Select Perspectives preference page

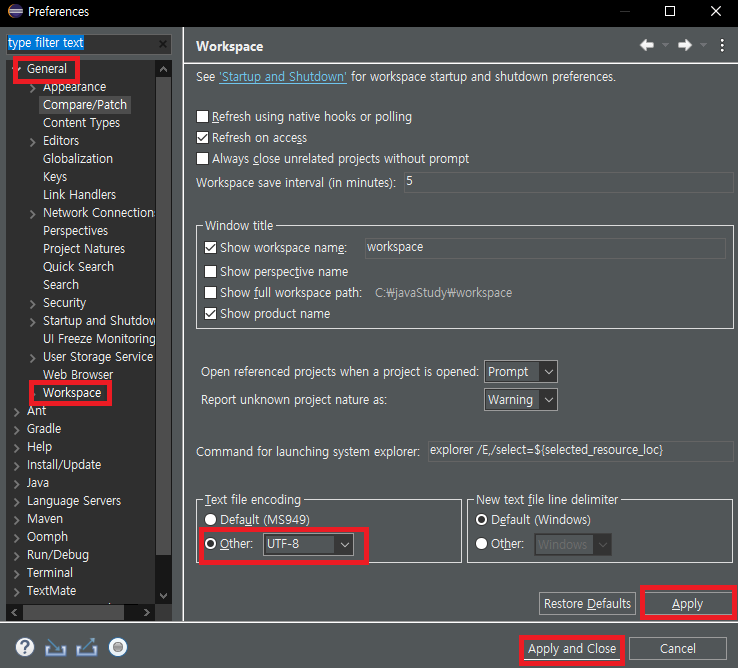coord(75,231)
